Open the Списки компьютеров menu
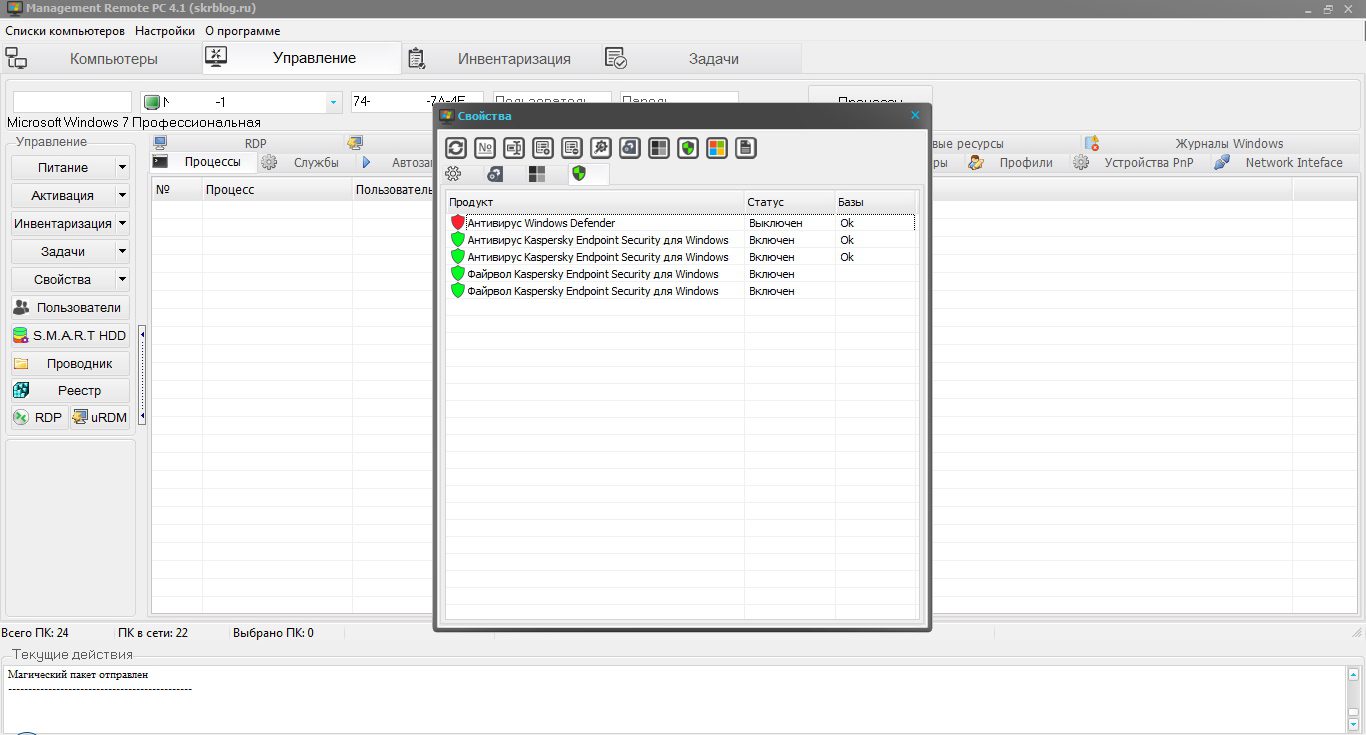 coord(65,31)
